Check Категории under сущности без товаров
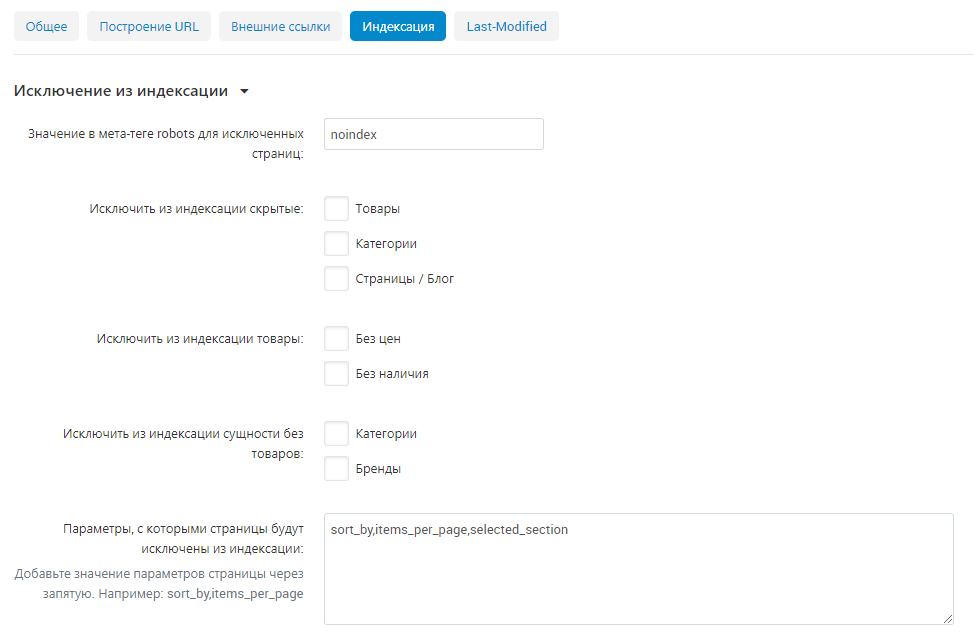This screenshot has width=977, height=636. click(x=336, y=434)
